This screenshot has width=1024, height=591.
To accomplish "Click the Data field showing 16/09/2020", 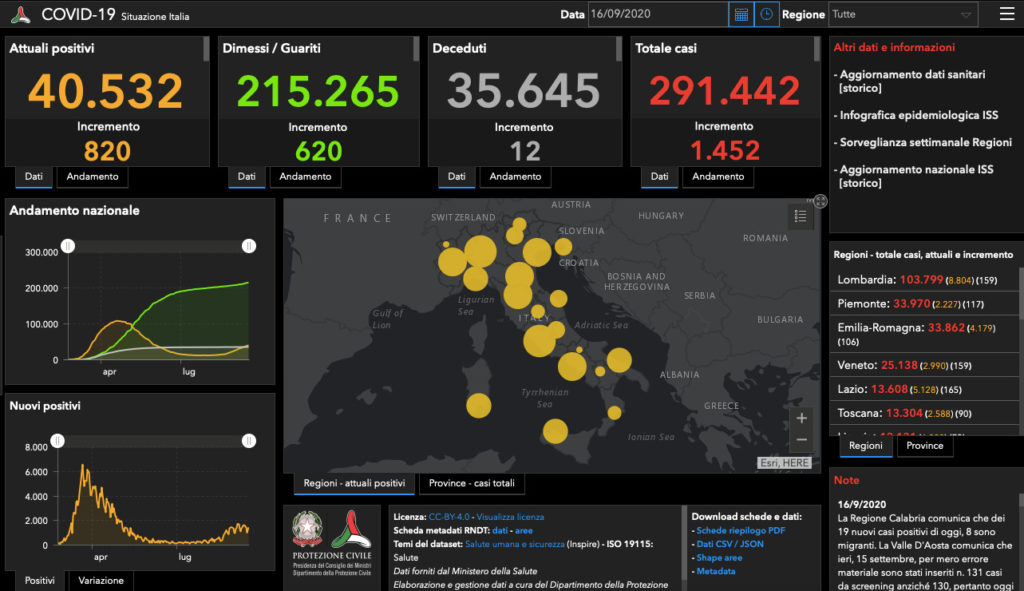I will (657, 15).
